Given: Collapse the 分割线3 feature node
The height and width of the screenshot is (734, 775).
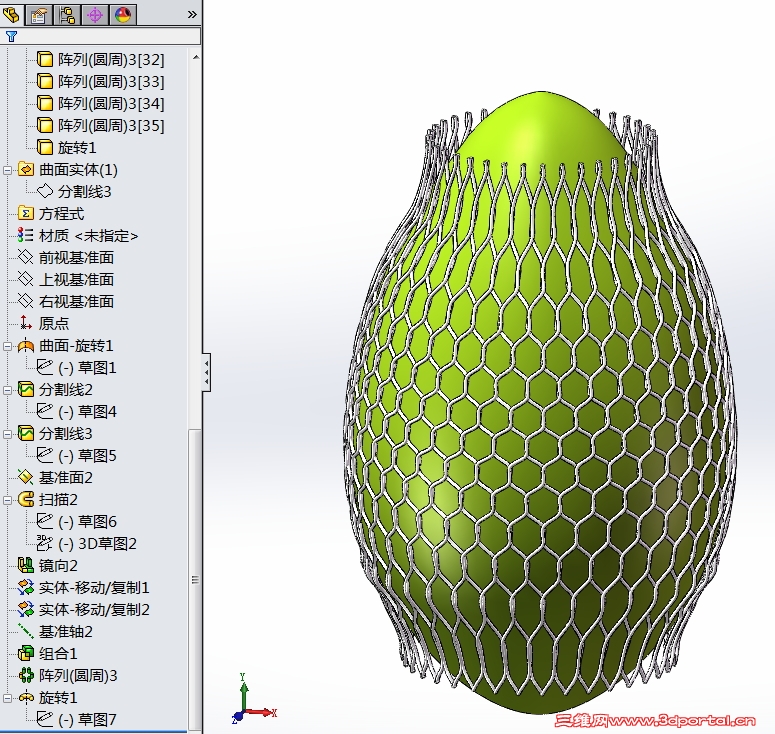Looking at the screenshot, I should (7, 434).
